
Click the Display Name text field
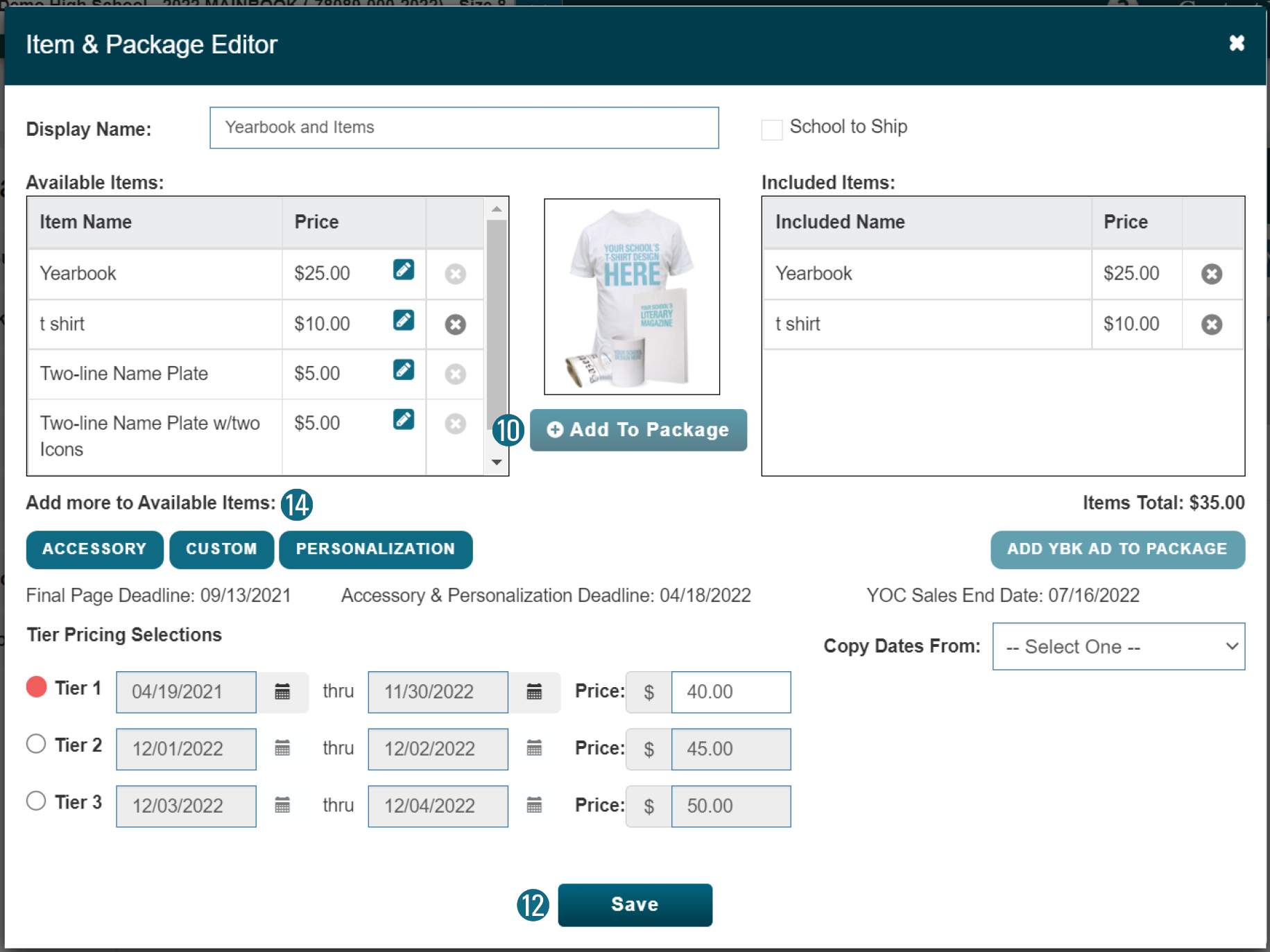click(464, 128)
